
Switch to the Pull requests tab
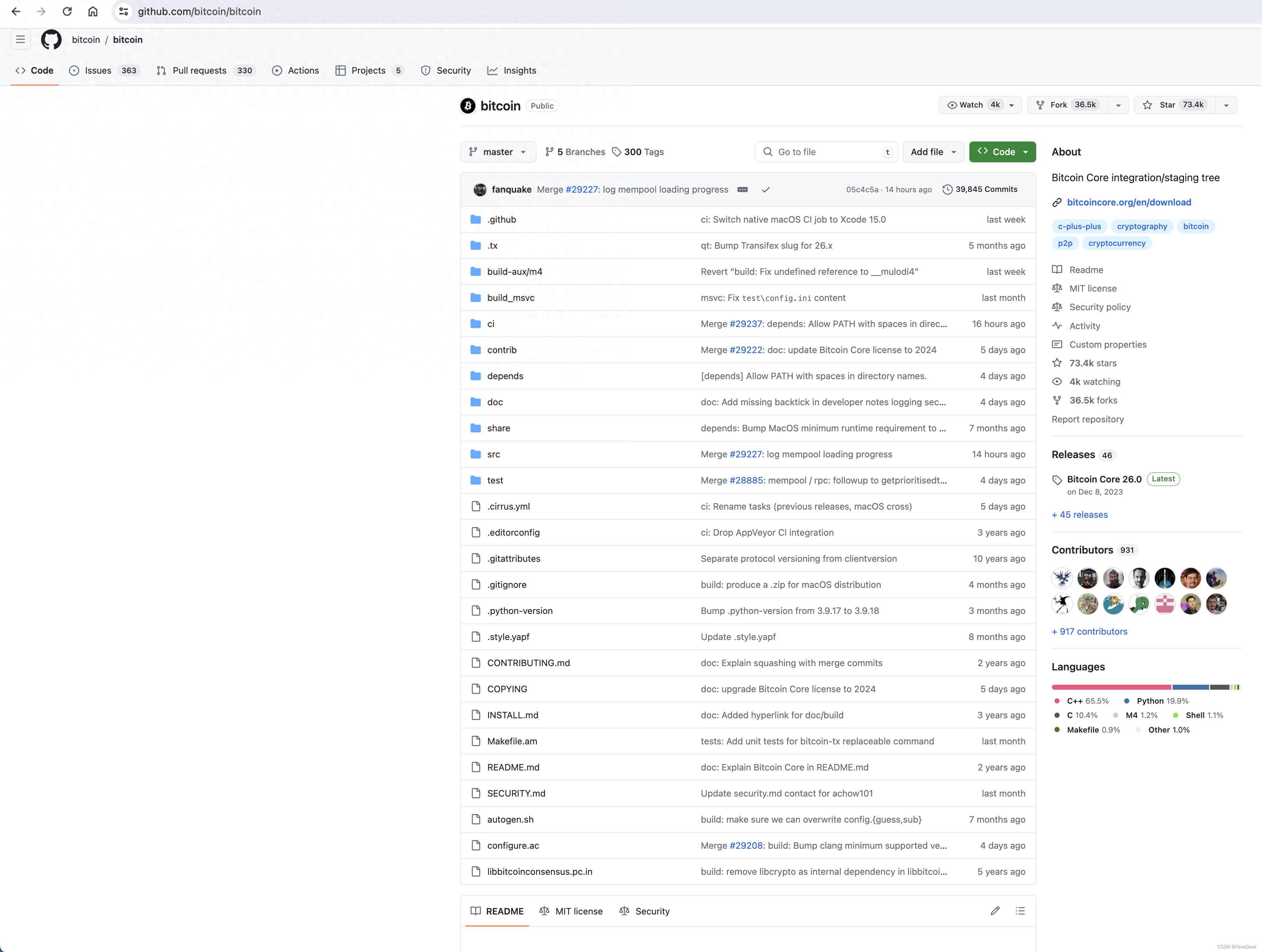(x=199, y=70)
